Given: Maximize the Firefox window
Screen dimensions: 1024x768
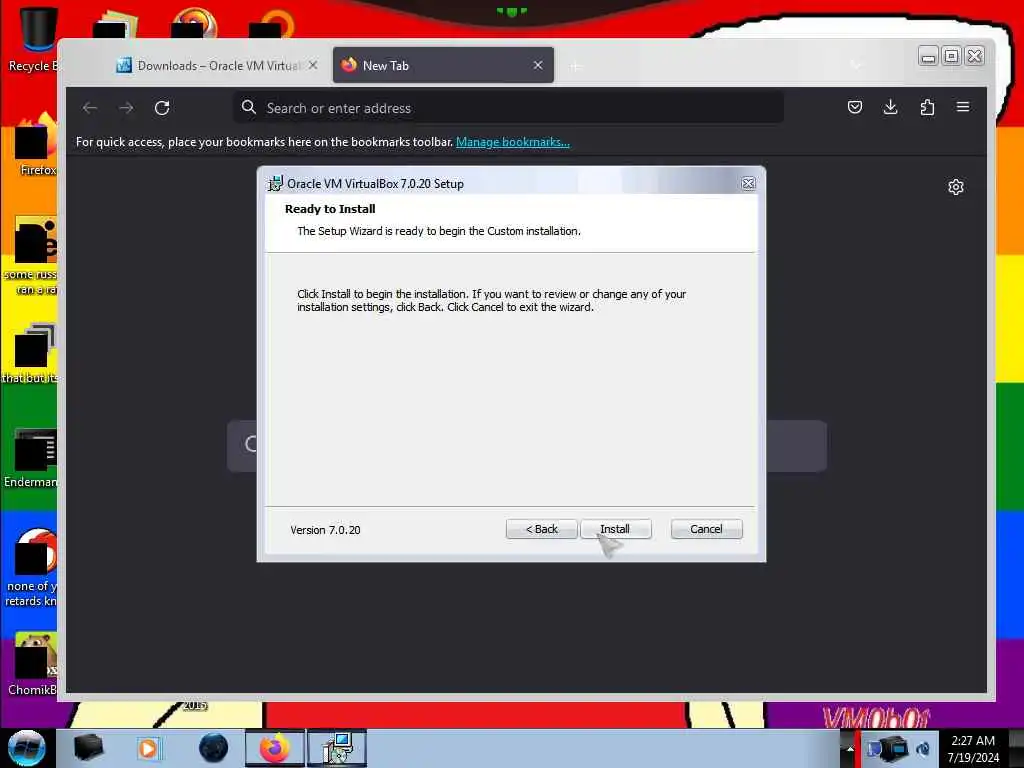Looking at the screenshot, I should (x=952, y=57).
